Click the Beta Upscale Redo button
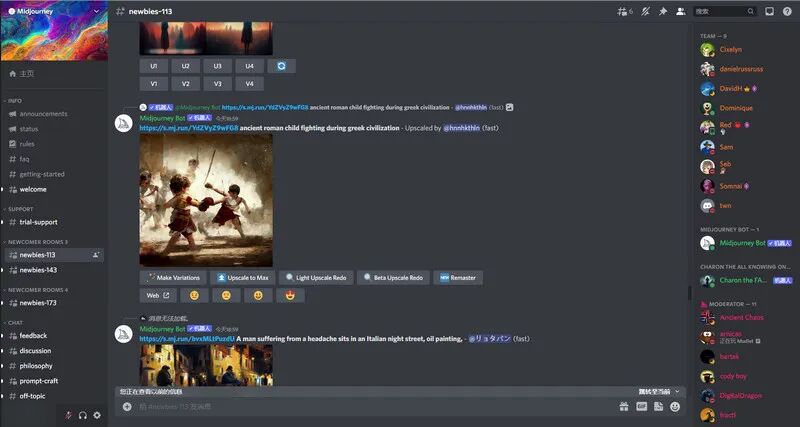This screenshot has width=800, height=427. pos(393,278)
